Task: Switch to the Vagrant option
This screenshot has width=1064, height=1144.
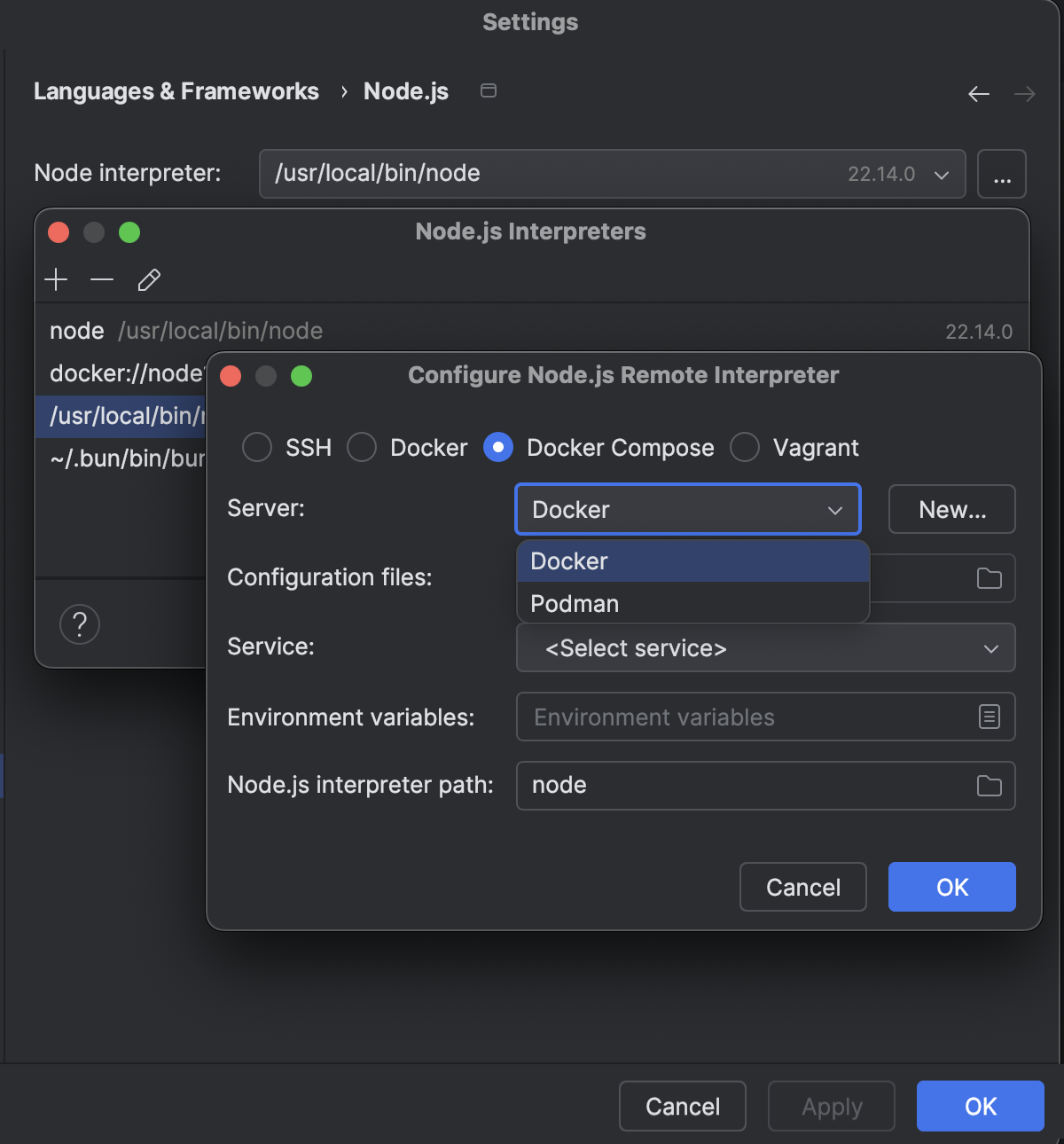Action: [745, 447]
